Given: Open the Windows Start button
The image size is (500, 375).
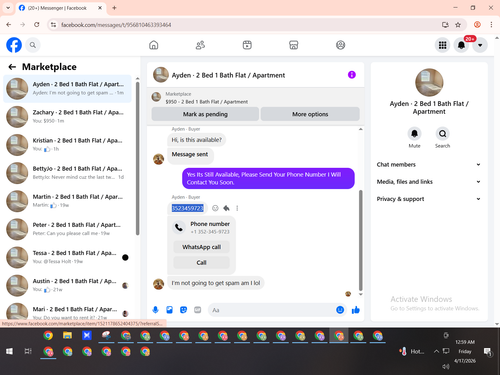Looking at the screenshot, I should pyautogui.click(x=9, y=351).
